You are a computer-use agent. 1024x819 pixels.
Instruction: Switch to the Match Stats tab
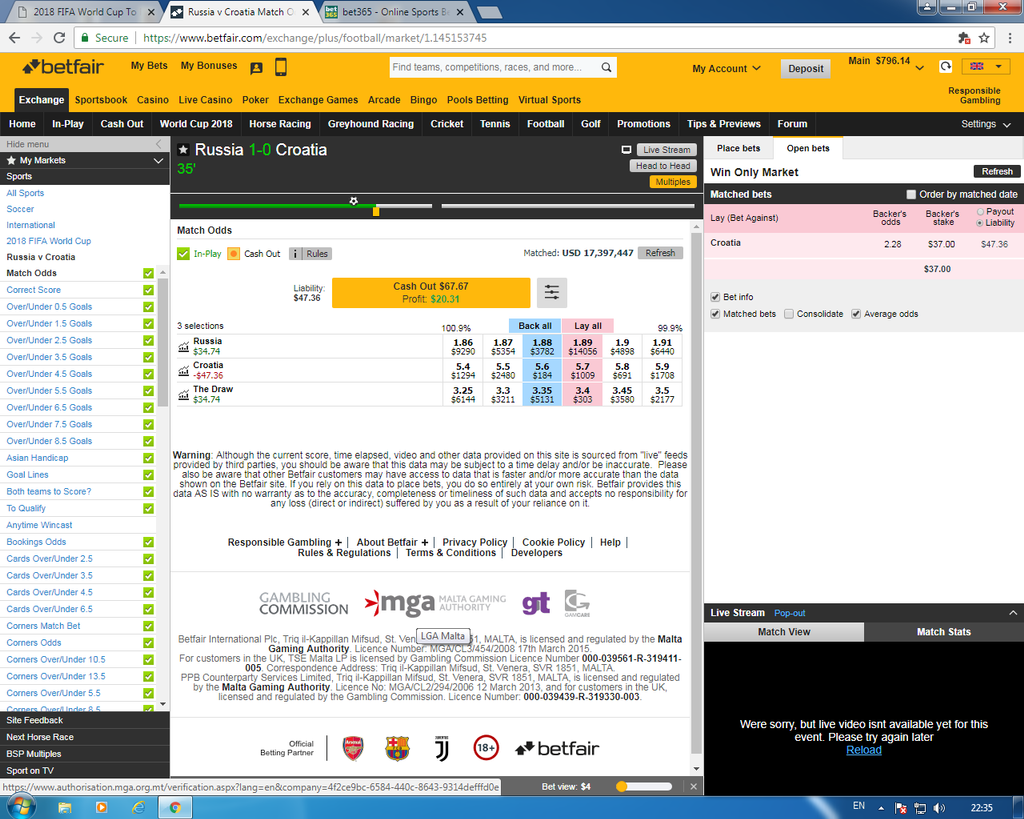[944, 632]
